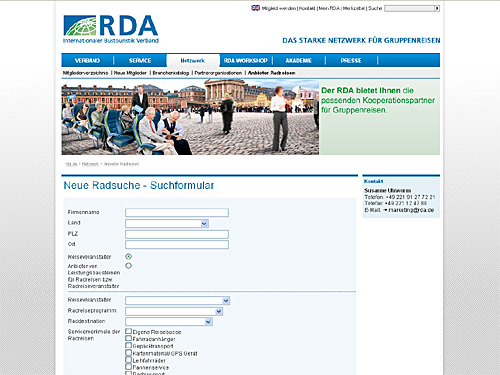The width and height of the screenshot is (500, 375).
Task: Select the Reiseveranstalter radio button
Action: coord(128,256)
